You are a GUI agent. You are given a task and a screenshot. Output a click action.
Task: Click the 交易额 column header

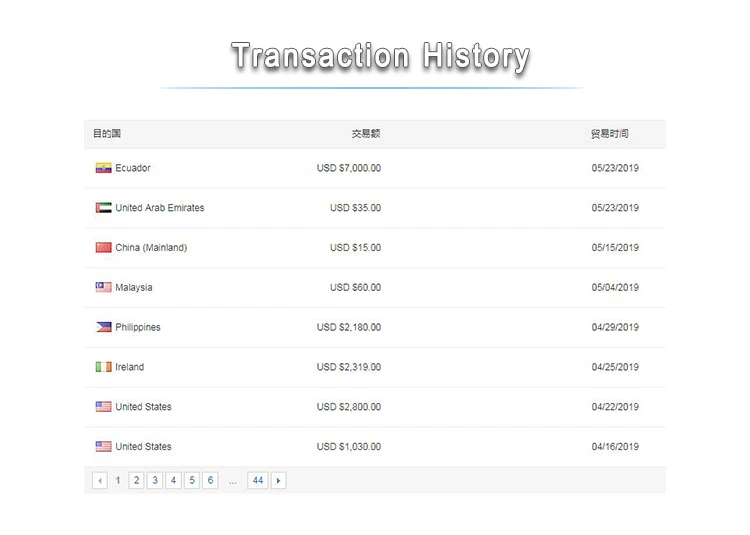tap(365, 134)
